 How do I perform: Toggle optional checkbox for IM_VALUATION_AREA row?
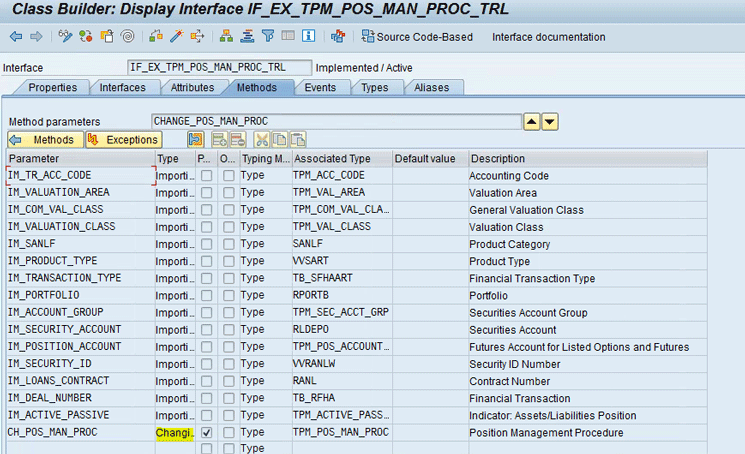[229, 193]
